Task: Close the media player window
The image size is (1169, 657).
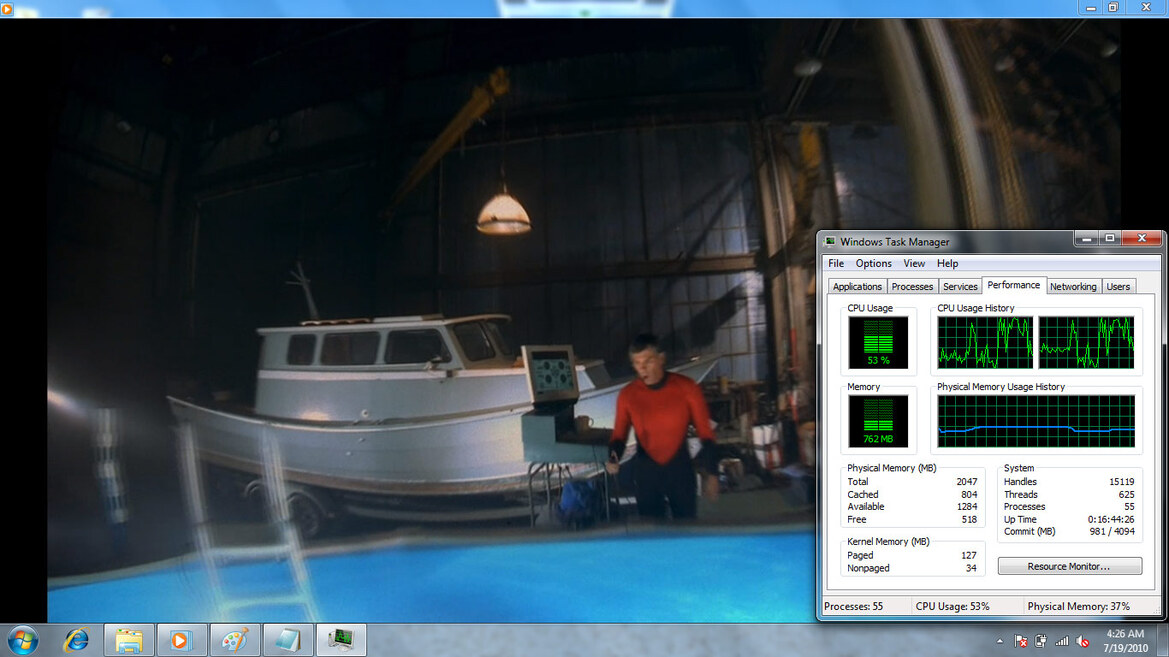Action: (1146, 7)
